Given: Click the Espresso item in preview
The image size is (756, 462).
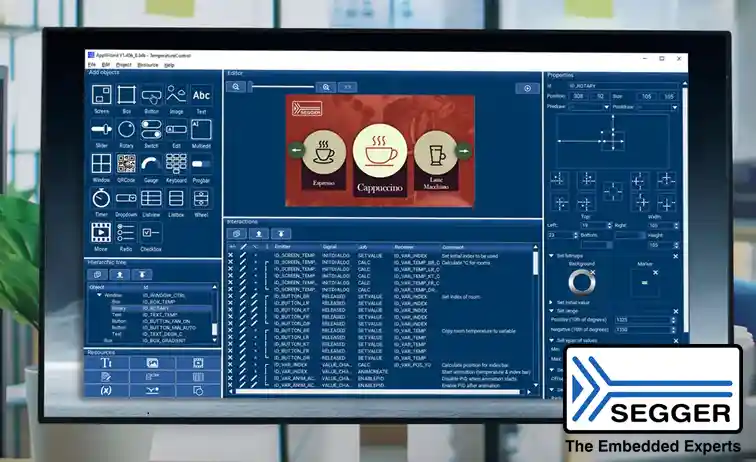Looking at the screenshot, I should [324, 159].
